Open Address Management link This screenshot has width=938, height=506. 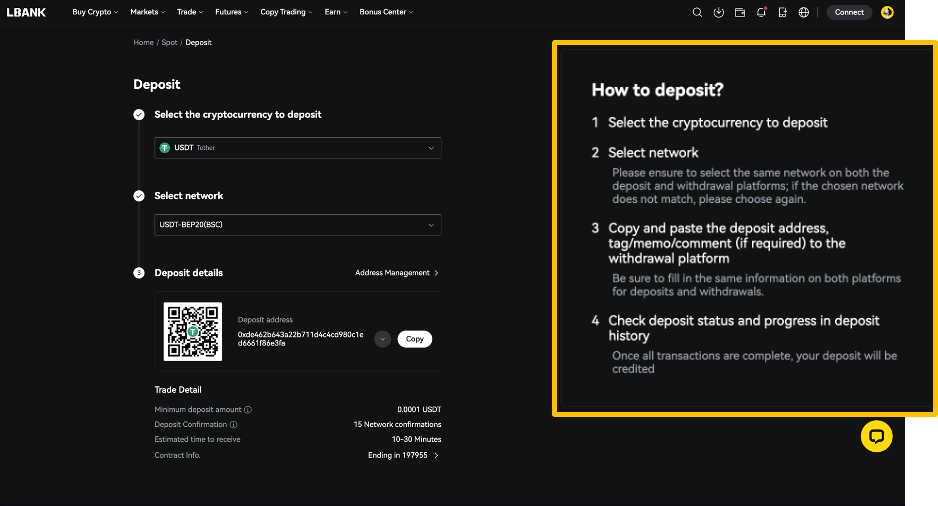[397, 273]
